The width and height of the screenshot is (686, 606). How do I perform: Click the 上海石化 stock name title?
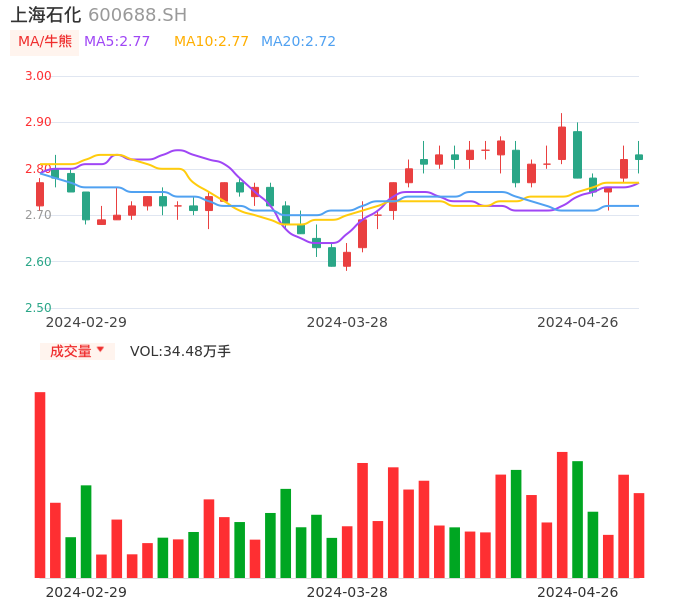(x=45, y=15)
